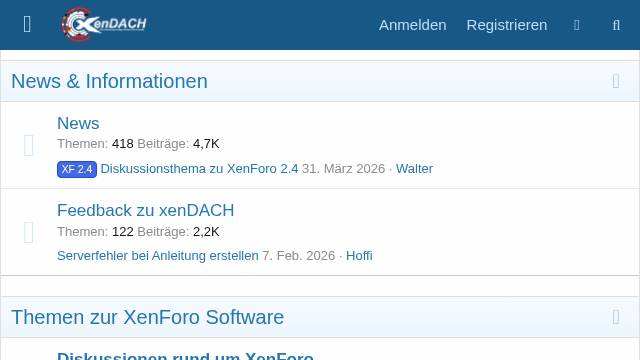Open Feedback zu xenDACH forum
Viewport: 640px width, 360px height.
pos(145,211)
